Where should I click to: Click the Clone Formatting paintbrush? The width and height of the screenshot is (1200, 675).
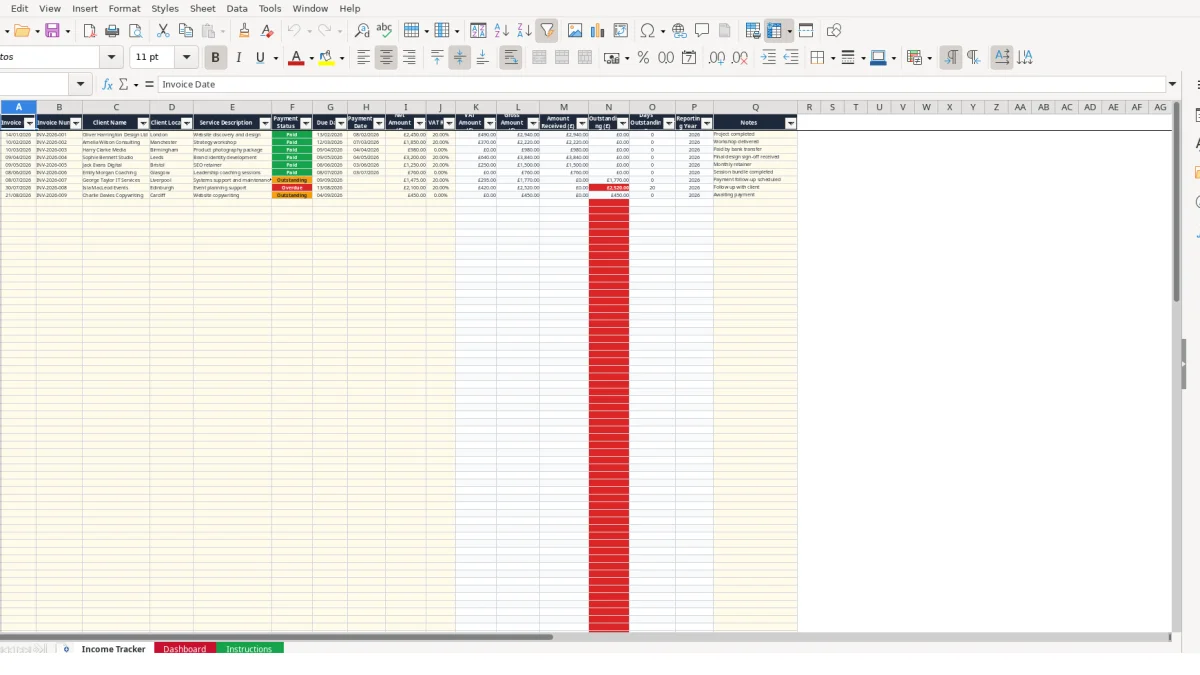244,31
